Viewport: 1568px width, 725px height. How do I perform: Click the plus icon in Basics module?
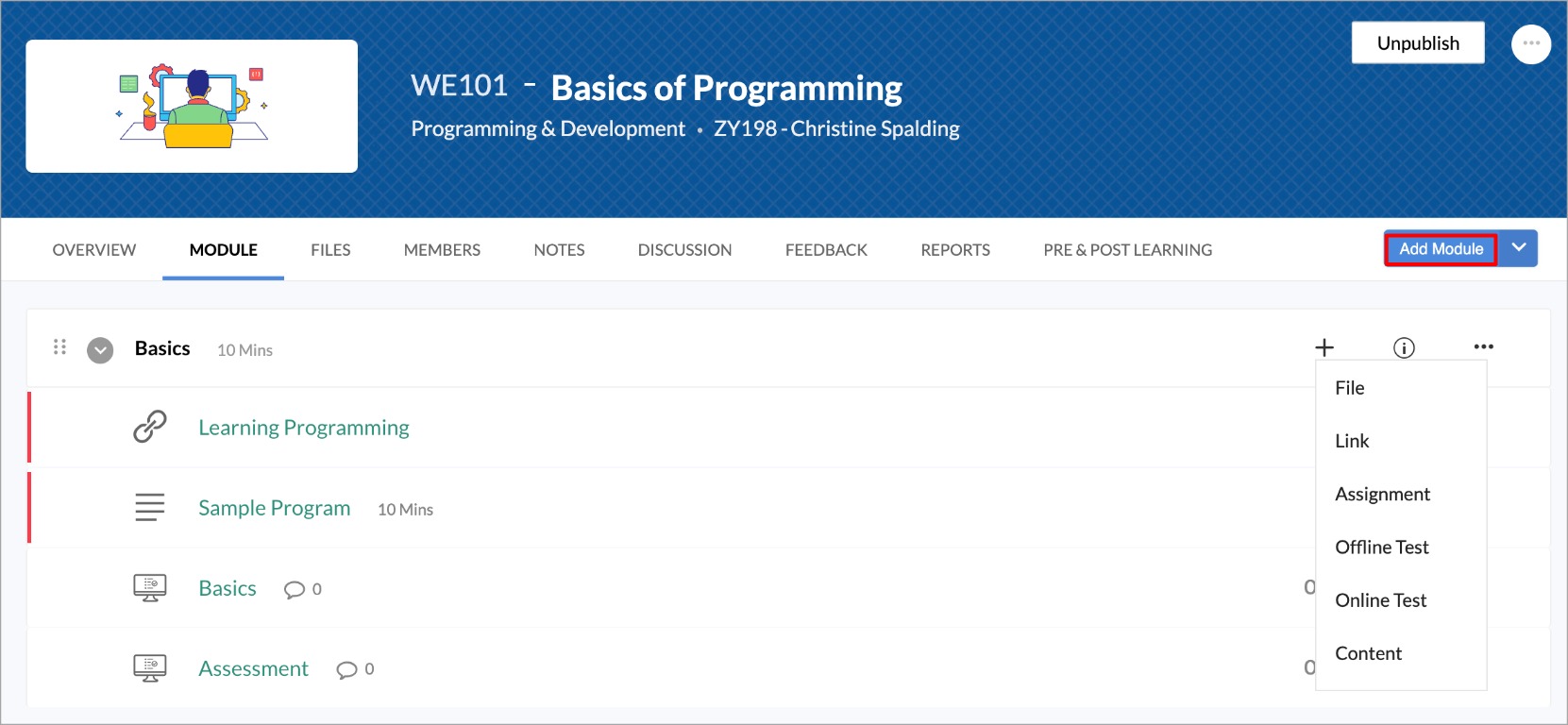click(x=1324, y=347)
